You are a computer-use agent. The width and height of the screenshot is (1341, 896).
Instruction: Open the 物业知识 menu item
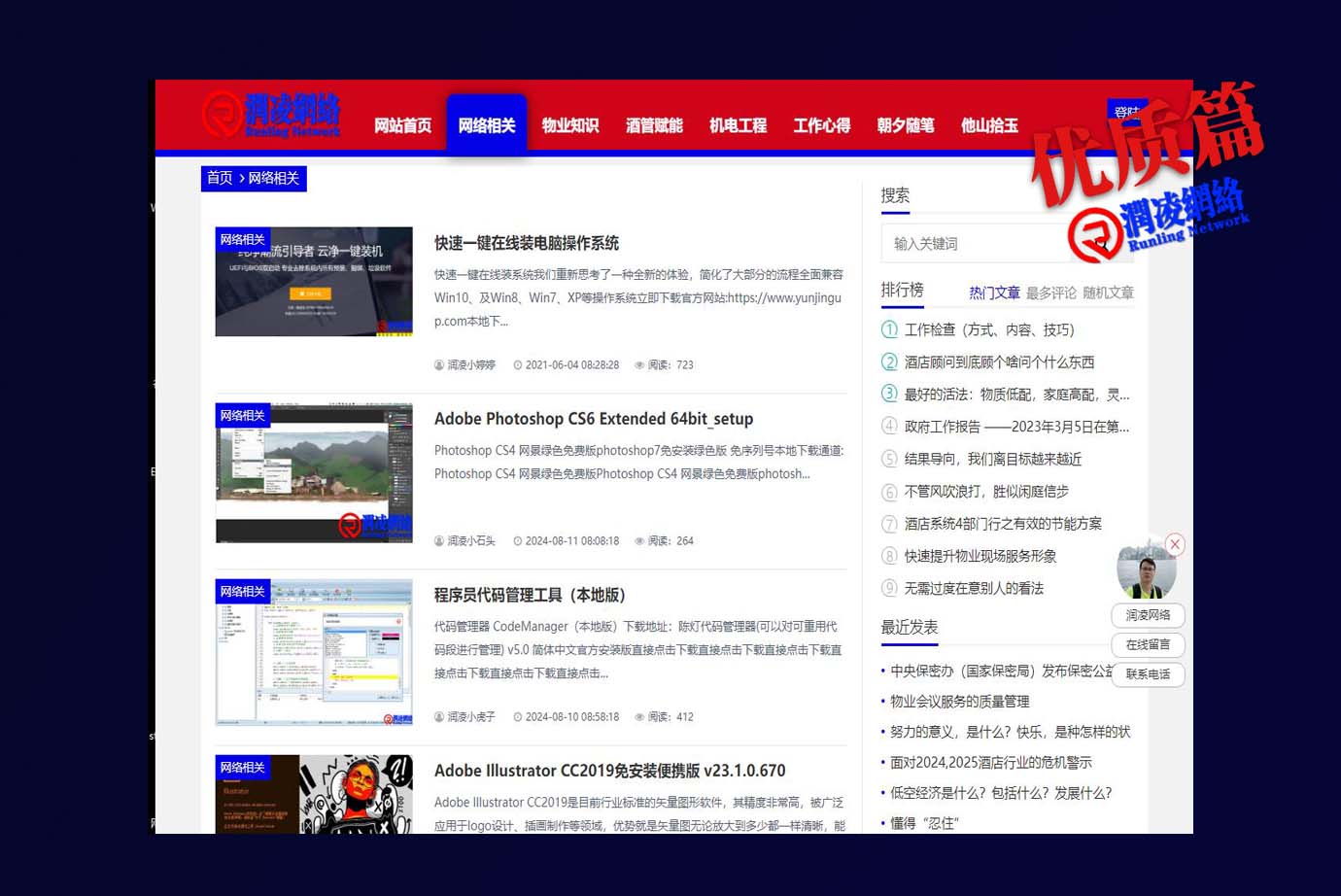click(x=570, y=125)
